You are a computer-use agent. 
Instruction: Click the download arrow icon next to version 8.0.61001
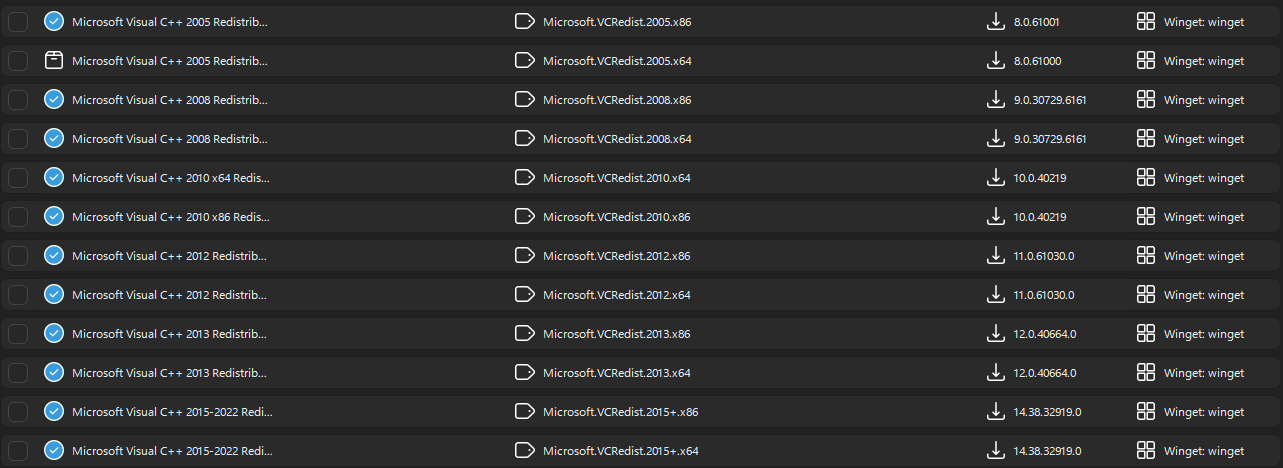(995, 22)
